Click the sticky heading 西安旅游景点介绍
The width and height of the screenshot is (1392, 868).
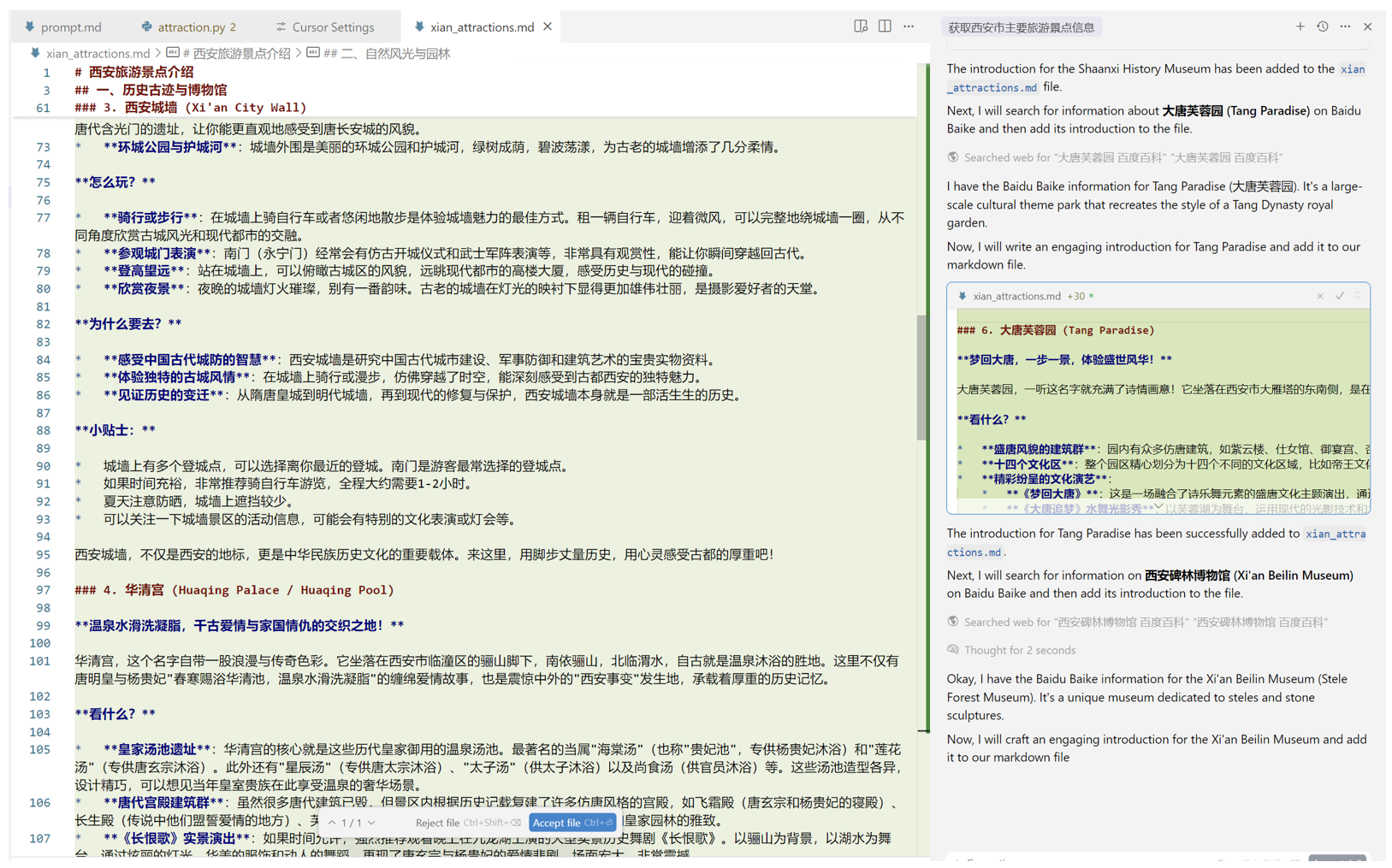pyautogui.click(x=134, y=72)
